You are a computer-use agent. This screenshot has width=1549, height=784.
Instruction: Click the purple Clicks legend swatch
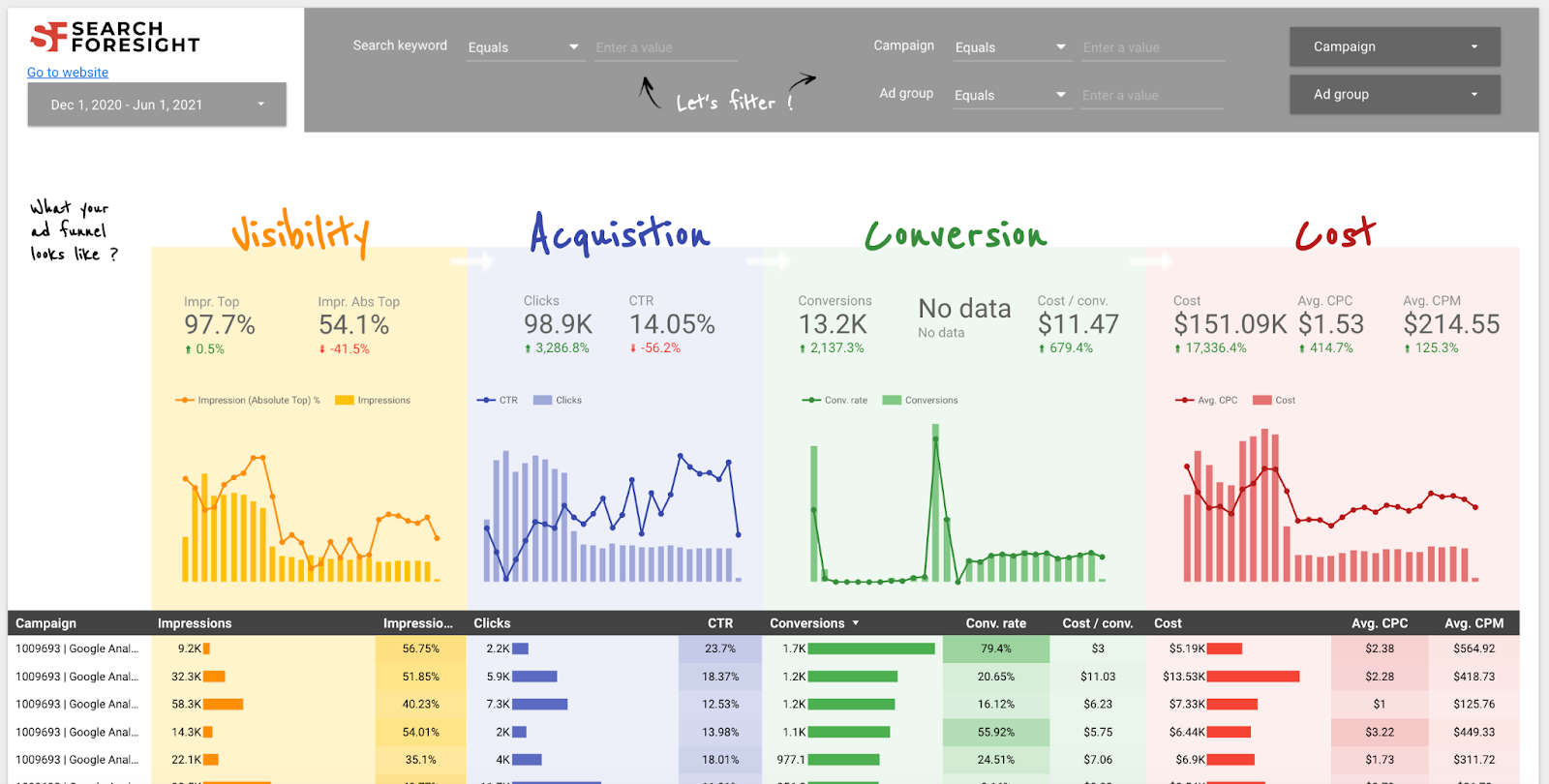click(x=542, y=400)
